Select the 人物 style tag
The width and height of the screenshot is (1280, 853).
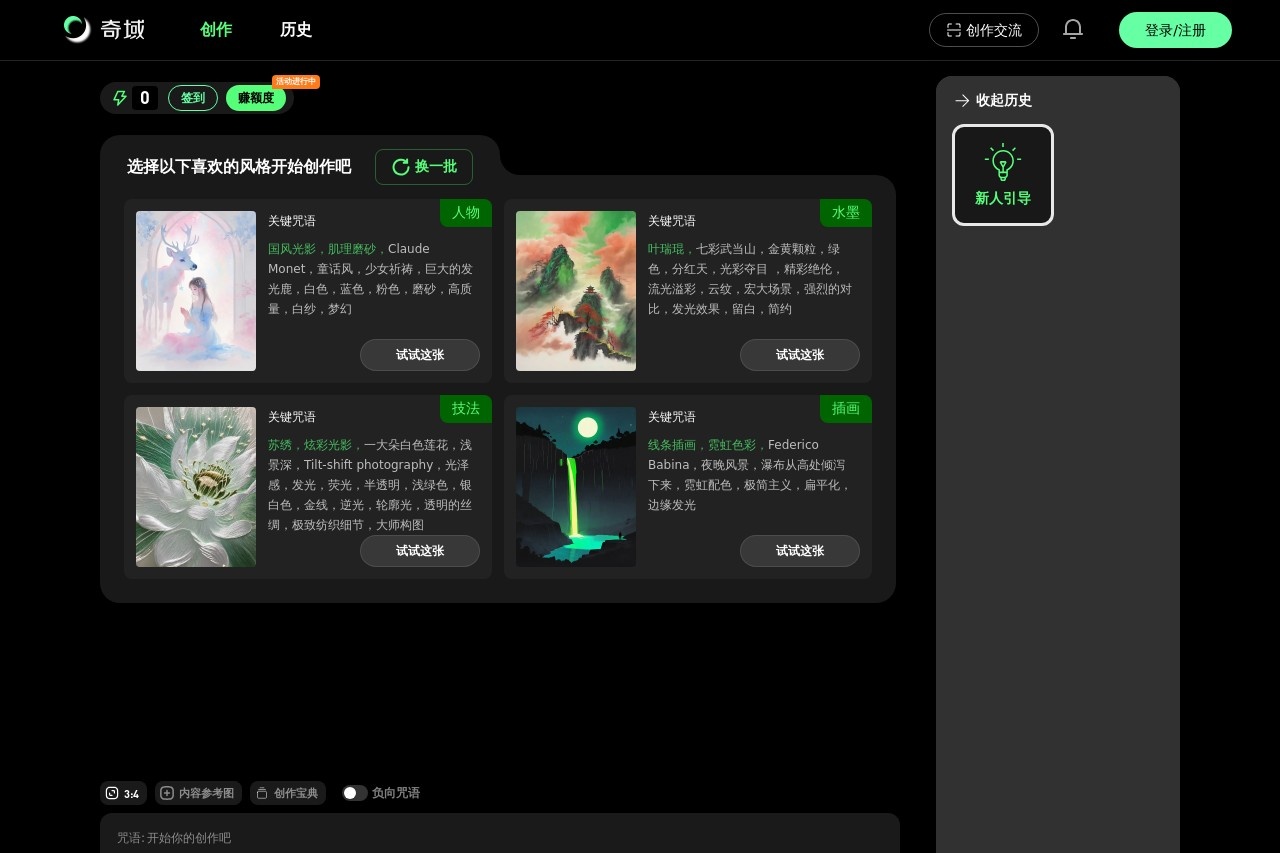[x=465, y=213]
